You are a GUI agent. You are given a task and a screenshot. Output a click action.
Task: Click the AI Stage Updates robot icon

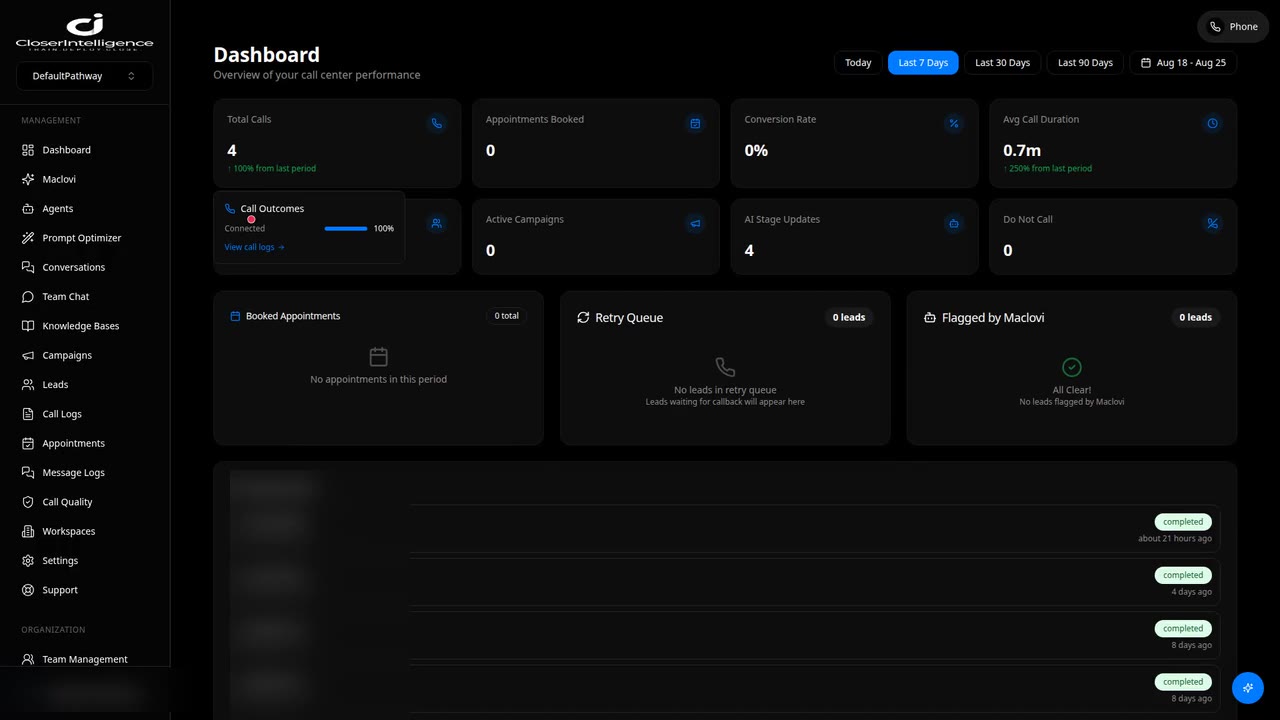(954, 223)
